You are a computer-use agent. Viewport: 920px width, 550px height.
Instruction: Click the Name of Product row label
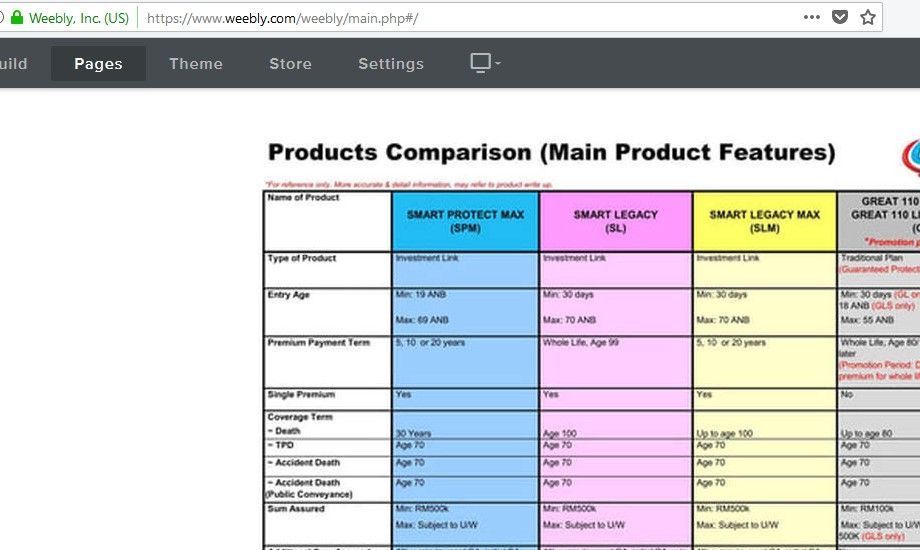(303, 198)
